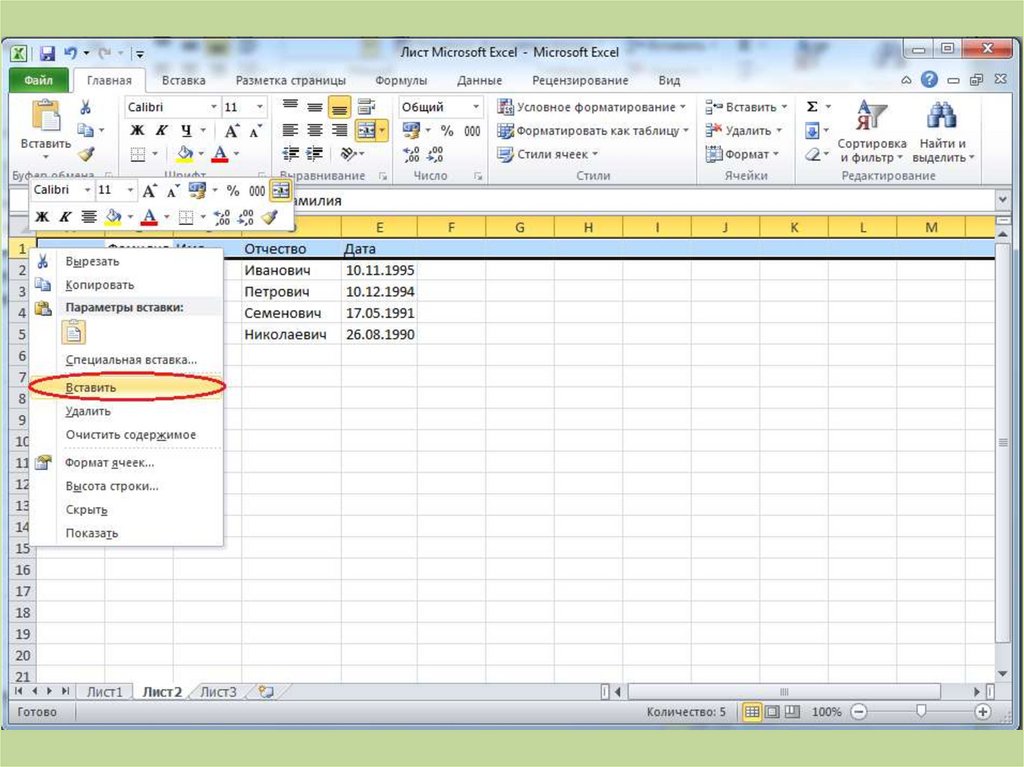This screenshot has width=1024, height=767.
Task: Open Sort and Filter tool
Action: pyautogui.click(x=871, y=132)
